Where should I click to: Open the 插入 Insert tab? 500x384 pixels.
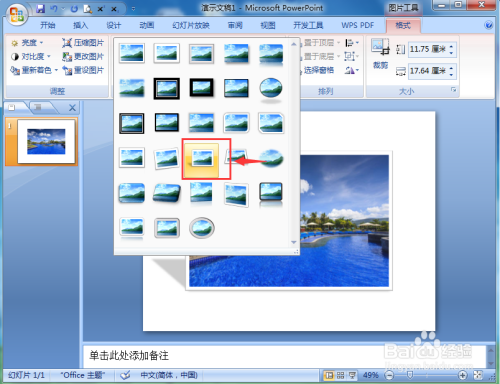(x=81, y=25)
